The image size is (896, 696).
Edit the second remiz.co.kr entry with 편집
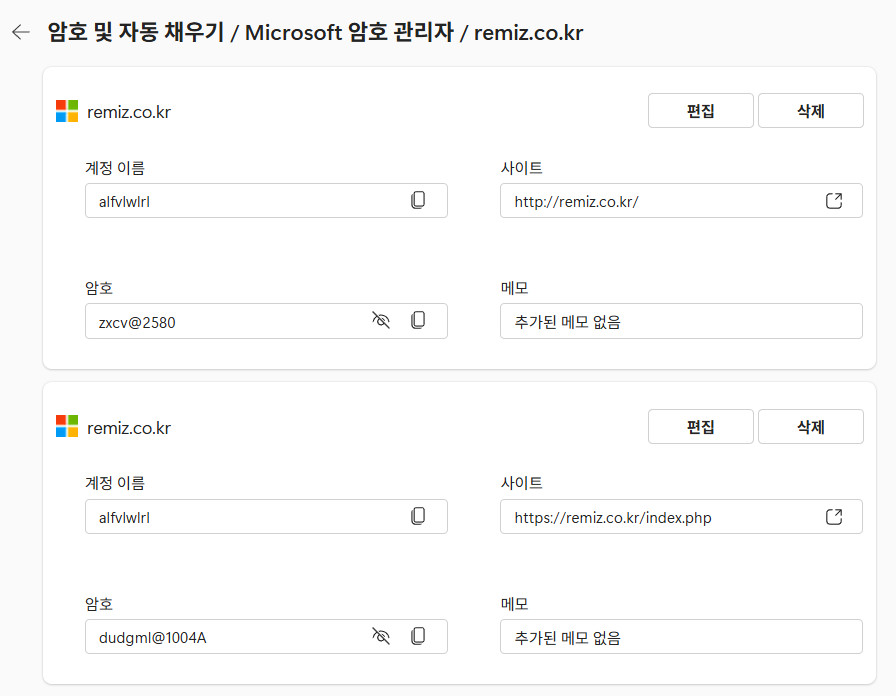click(x=700, y=427)
